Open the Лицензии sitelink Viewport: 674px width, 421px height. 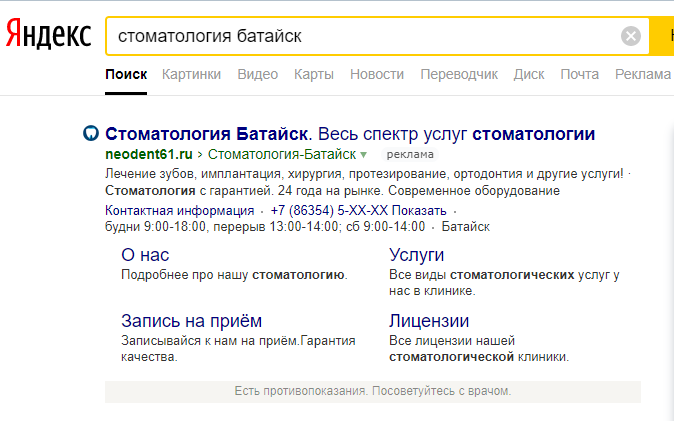429,321
